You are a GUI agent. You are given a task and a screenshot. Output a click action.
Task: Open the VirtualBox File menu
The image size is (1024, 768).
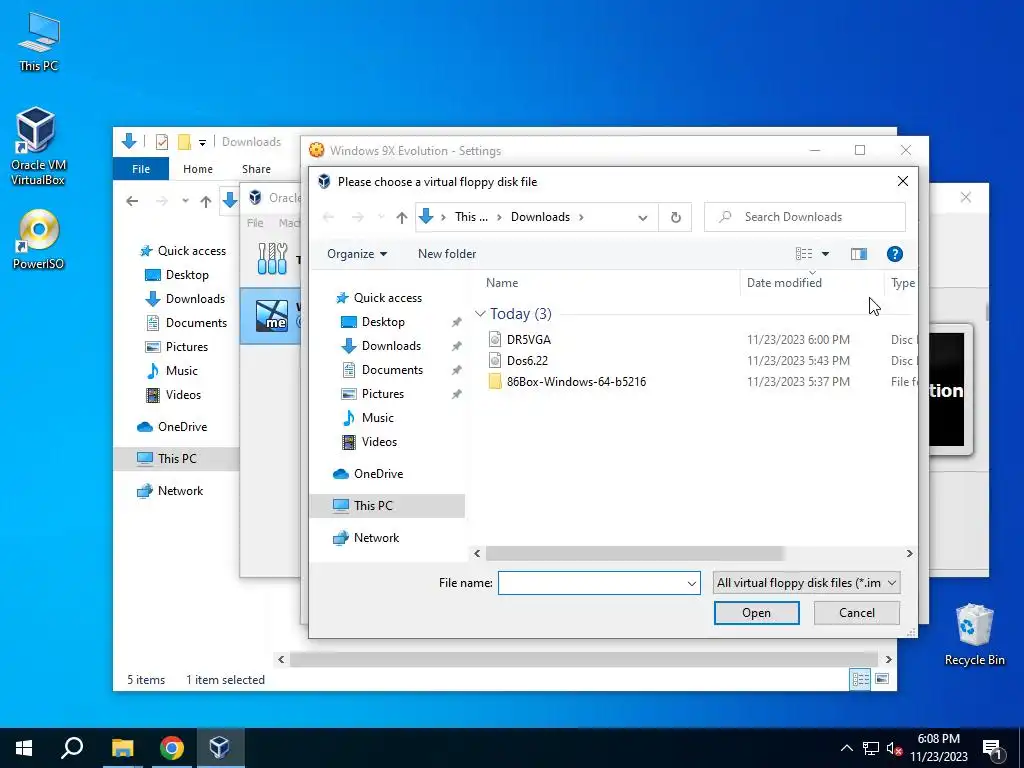pos(255,223)
